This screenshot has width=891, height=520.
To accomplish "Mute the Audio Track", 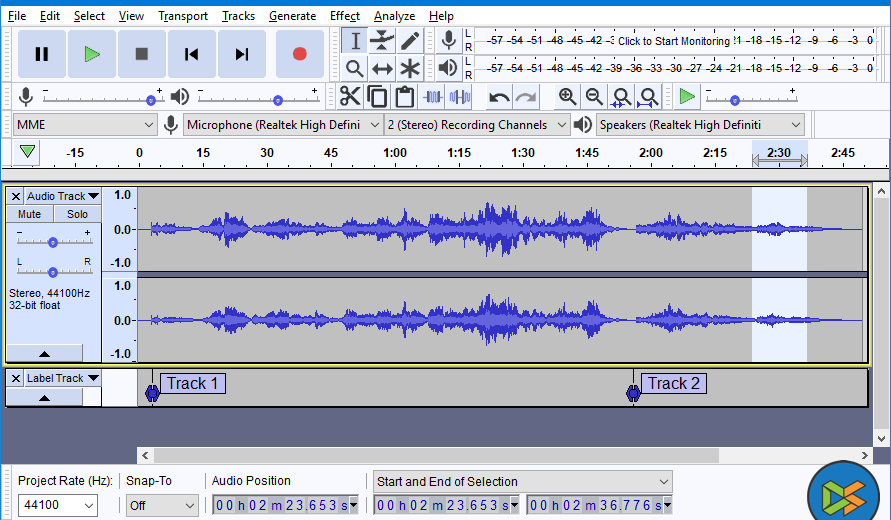I will point(29,214).
